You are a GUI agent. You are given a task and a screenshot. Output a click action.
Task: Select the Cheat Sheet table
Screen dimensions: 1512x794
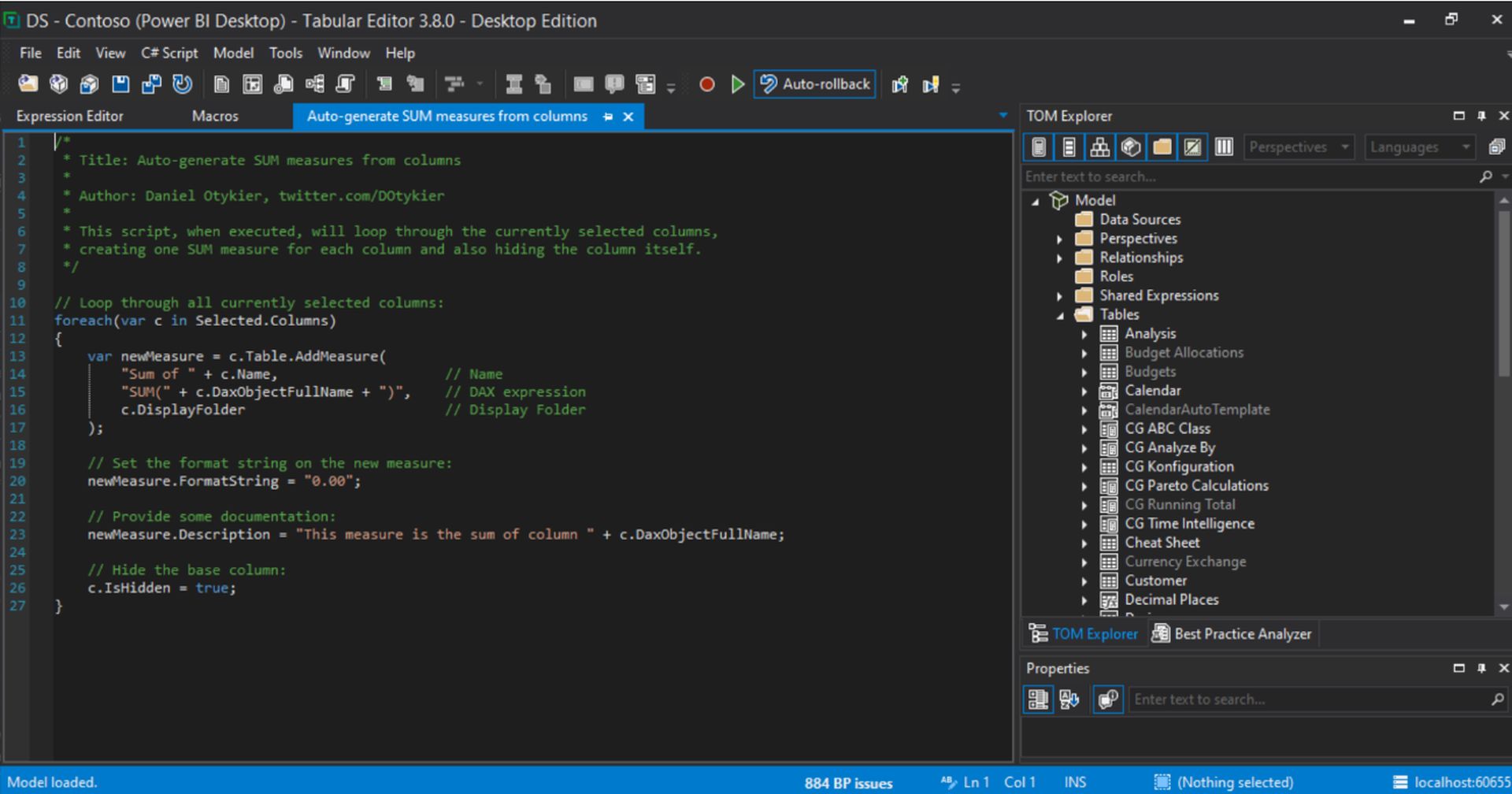1162,543
